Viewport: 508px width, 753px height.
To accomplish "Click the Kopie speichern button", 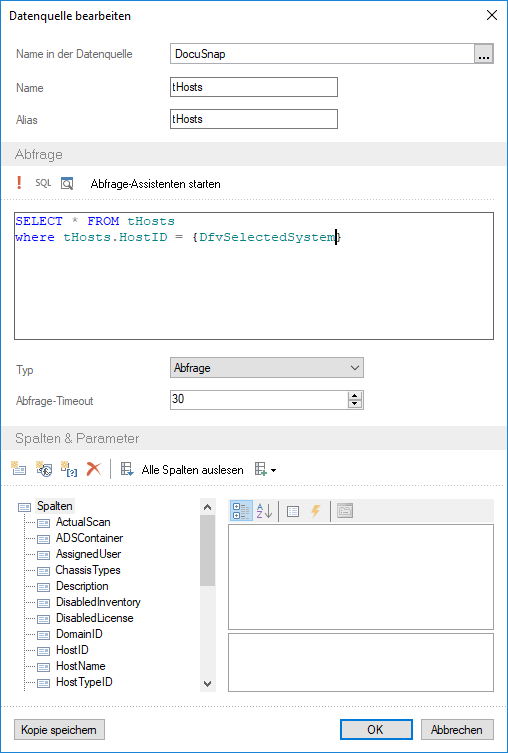I will (x=59, y=729).
